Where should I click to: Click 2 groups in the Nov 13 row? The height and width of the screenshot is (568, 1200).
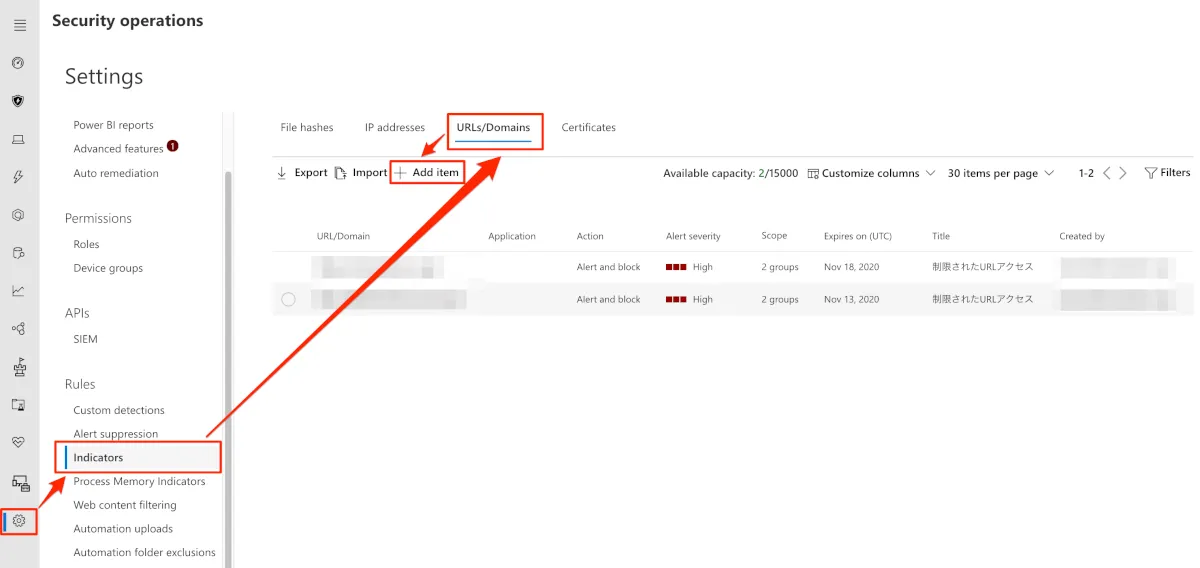tap(780, 299)
